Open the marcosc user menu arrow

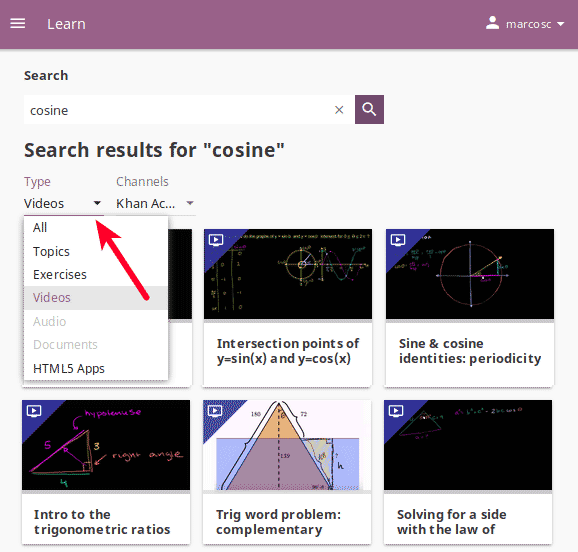[x=561, y=24]
